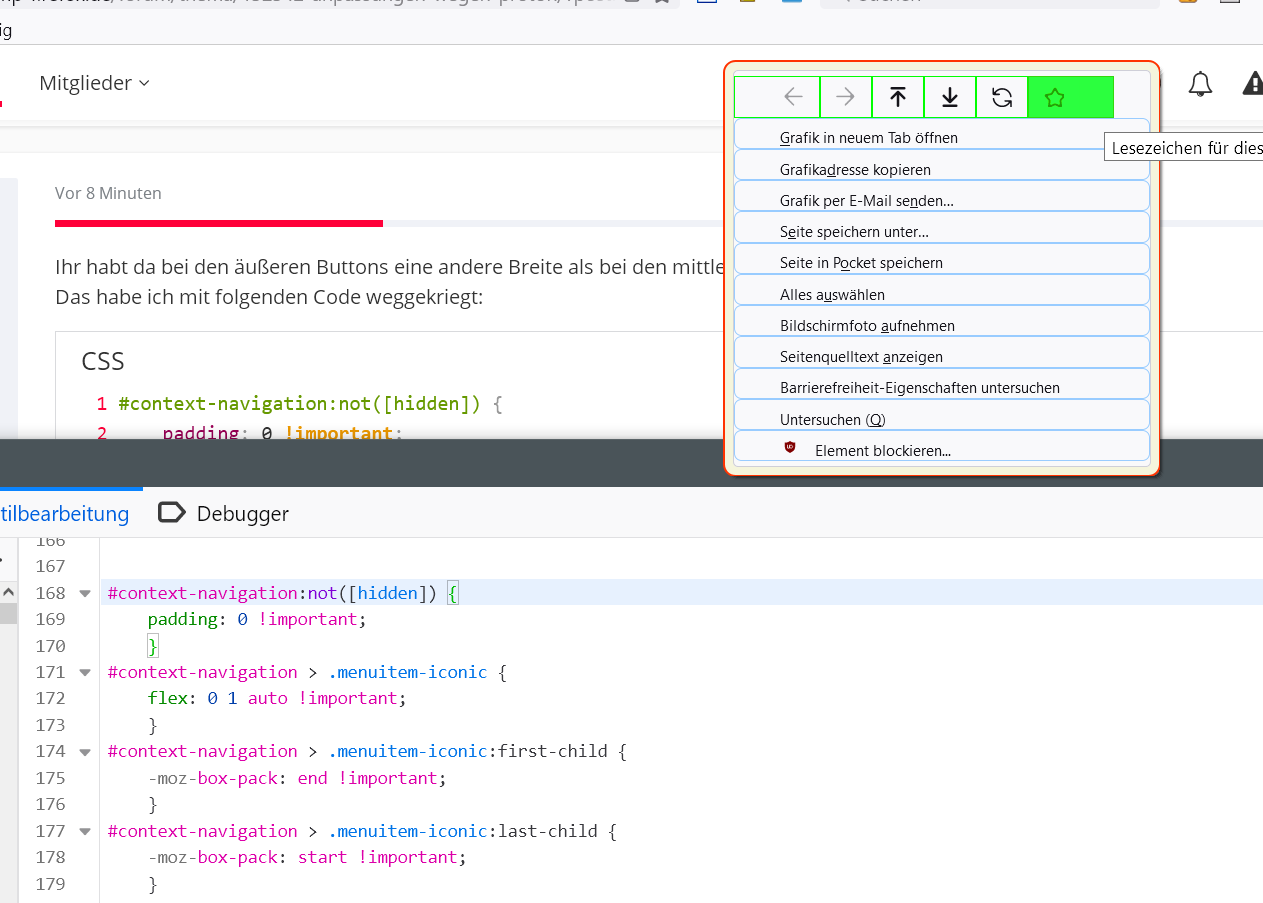This screenshot has width=1263, height=903.
Task: Click the scrollbar up arrow beside editor
Action: (8, 591)
